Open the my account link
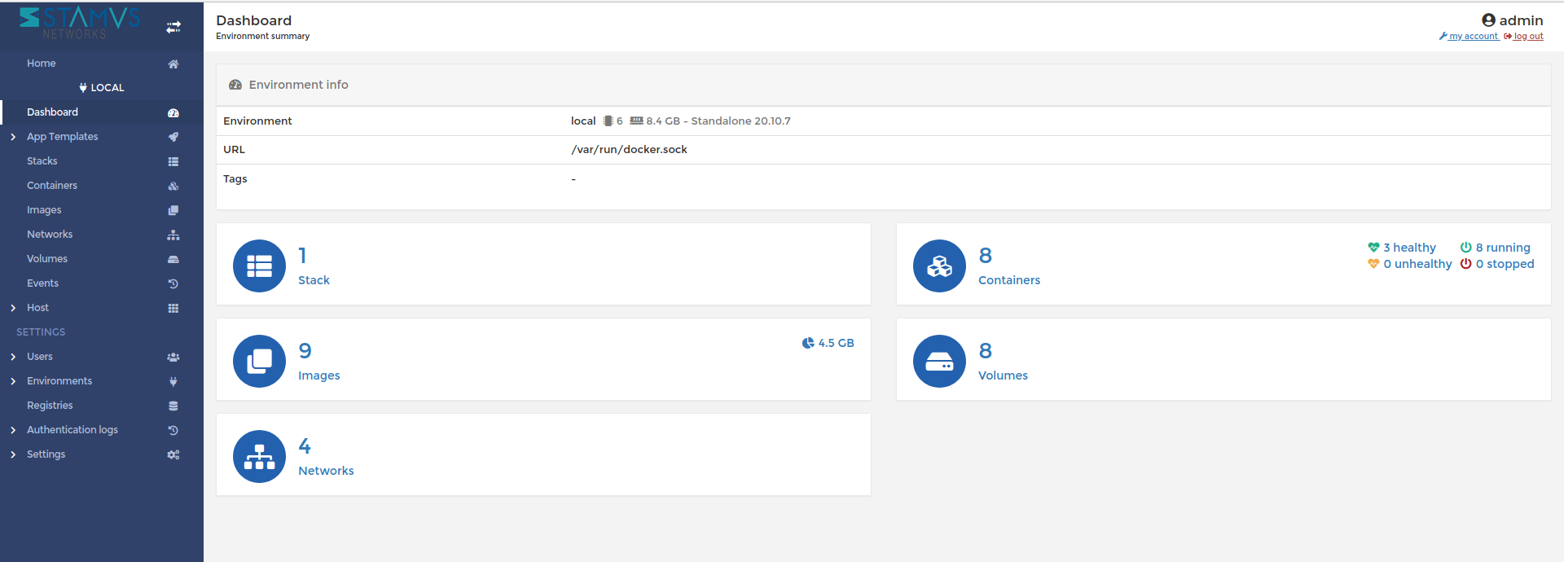Viewport: 1568px width, 562px height. tap(1469, 36)
